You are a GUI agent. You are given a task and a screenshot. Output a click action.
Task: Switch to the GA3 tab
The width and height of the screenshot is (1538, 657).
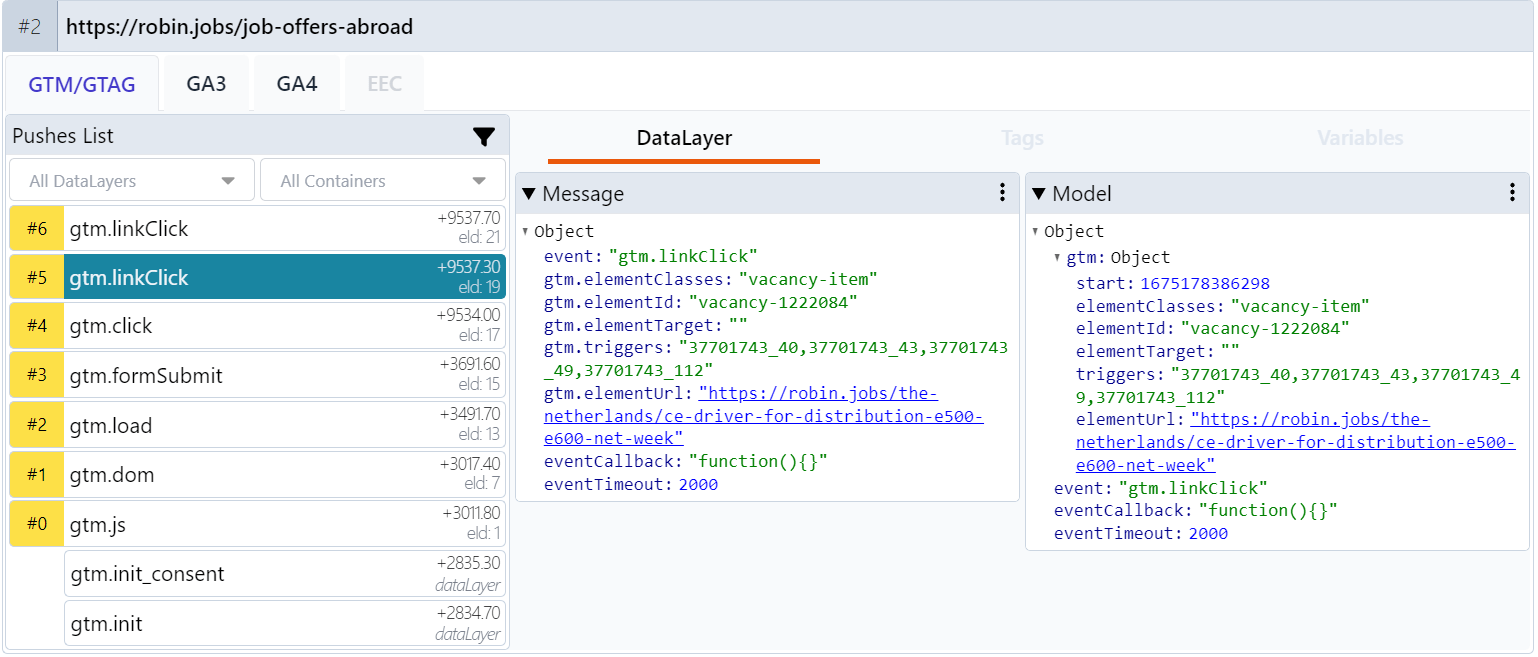tap(206, 84)
